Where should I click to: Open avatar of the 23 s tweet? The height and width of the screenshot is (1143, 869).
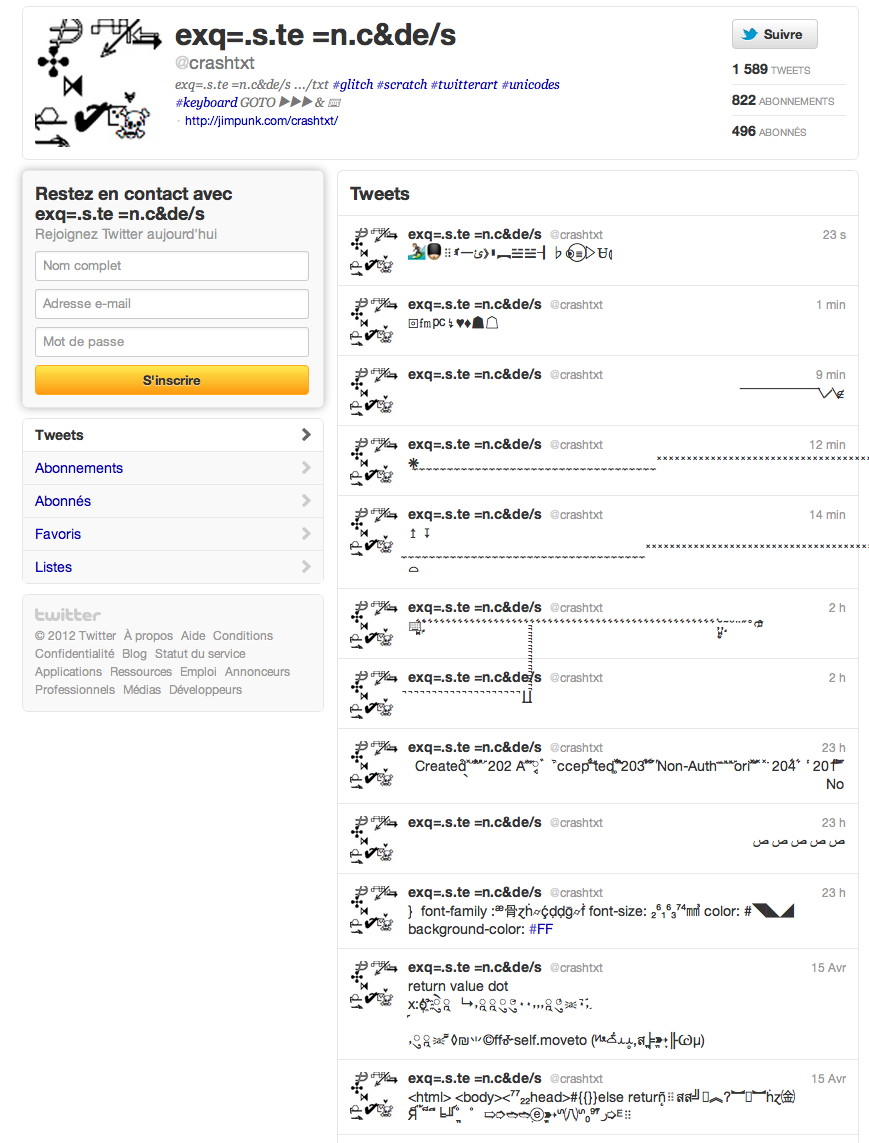[x=373, y=251]
